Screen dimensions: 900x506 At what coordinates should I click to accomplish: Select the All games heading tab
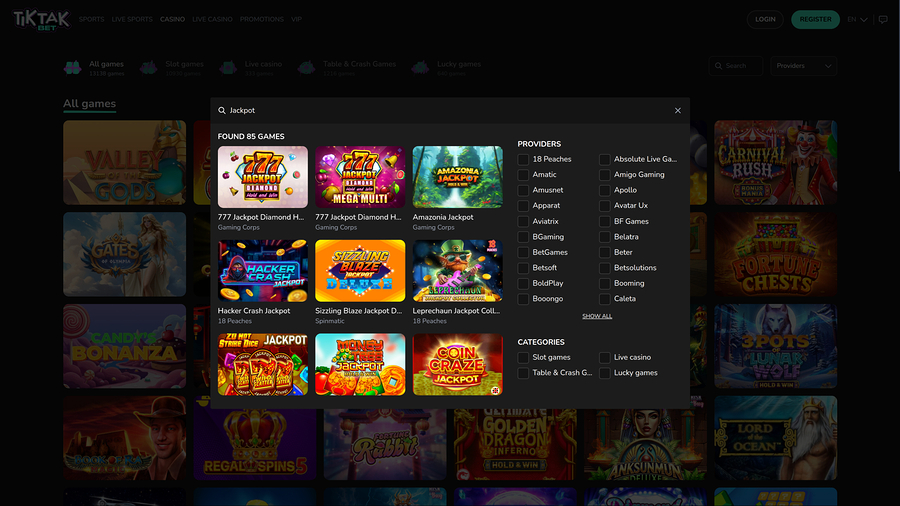[x=90, y=104]
